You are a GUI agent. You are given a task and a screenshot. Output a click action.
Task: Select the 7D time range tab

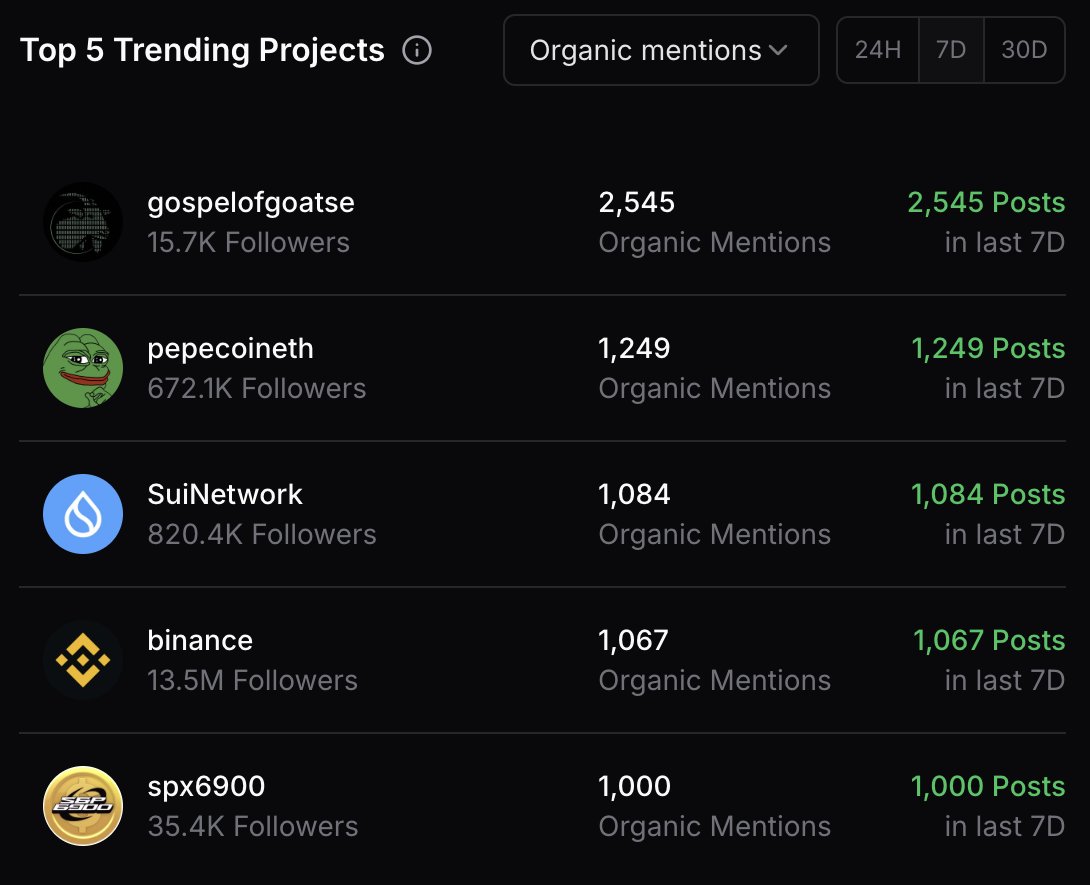951,50
